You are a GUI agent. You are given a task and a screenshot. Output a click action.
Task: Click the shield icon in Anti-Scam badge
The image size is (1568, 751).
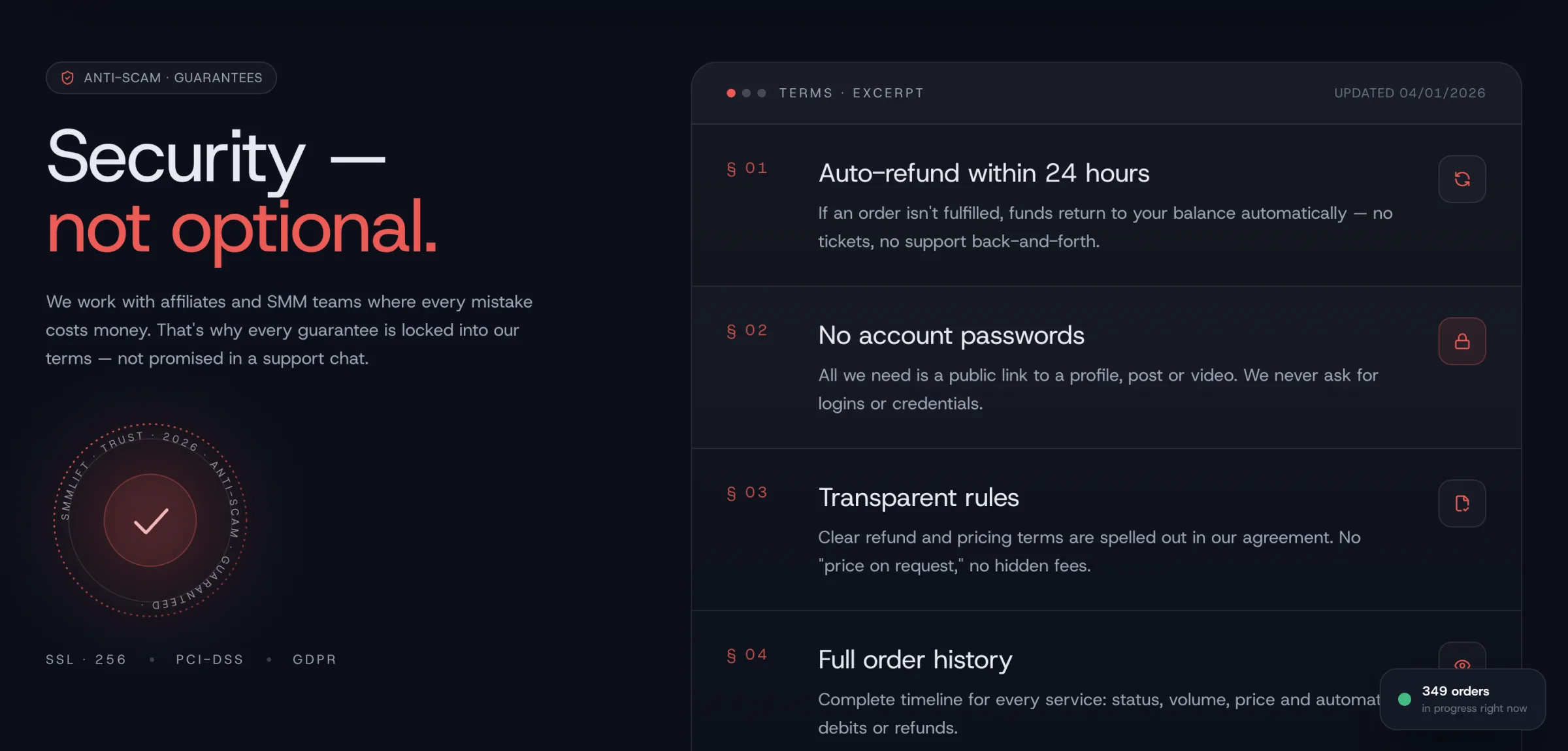[x=67, y=78]
